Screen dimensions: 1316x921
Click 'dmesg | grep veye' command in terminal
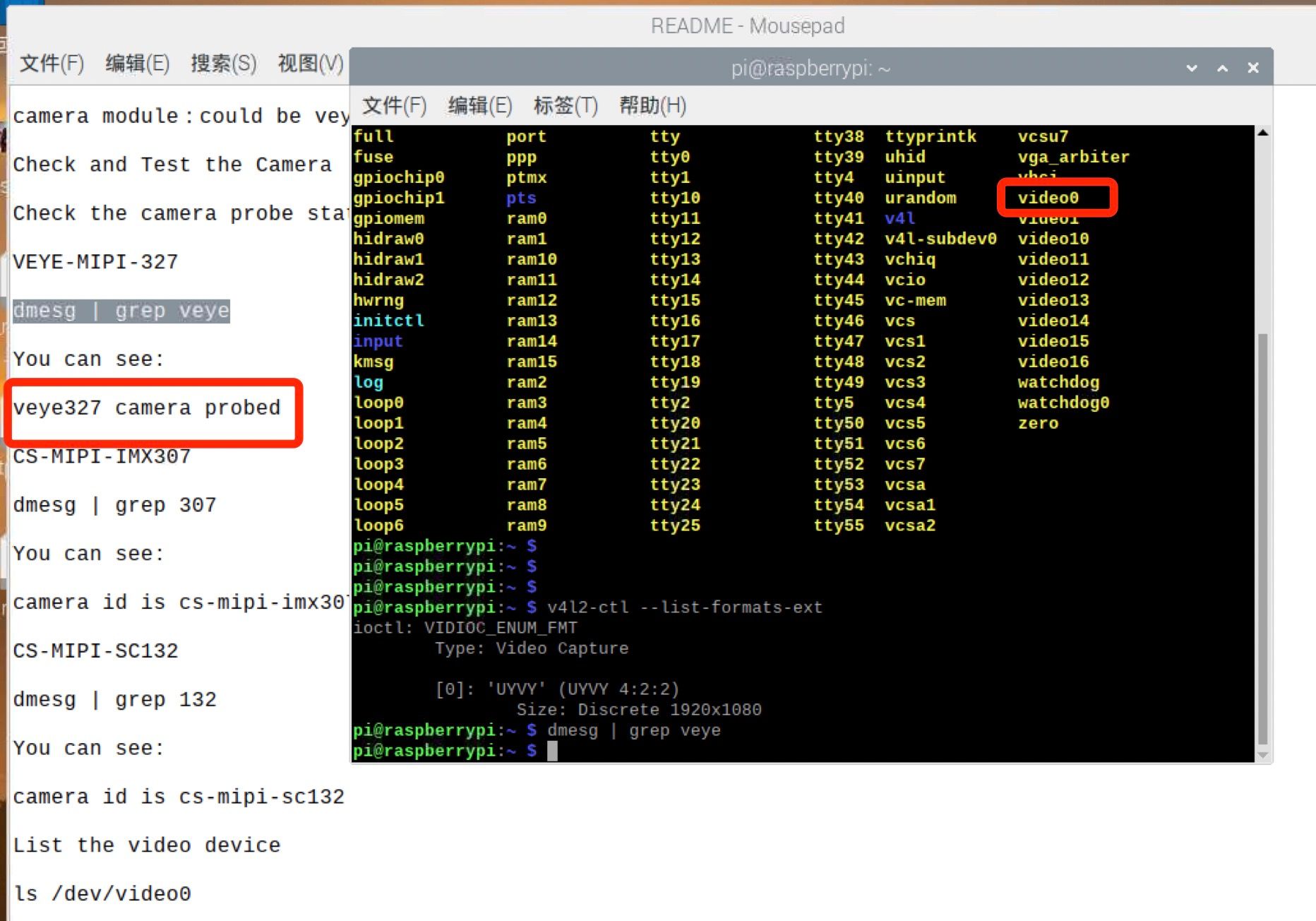point(634,730)
